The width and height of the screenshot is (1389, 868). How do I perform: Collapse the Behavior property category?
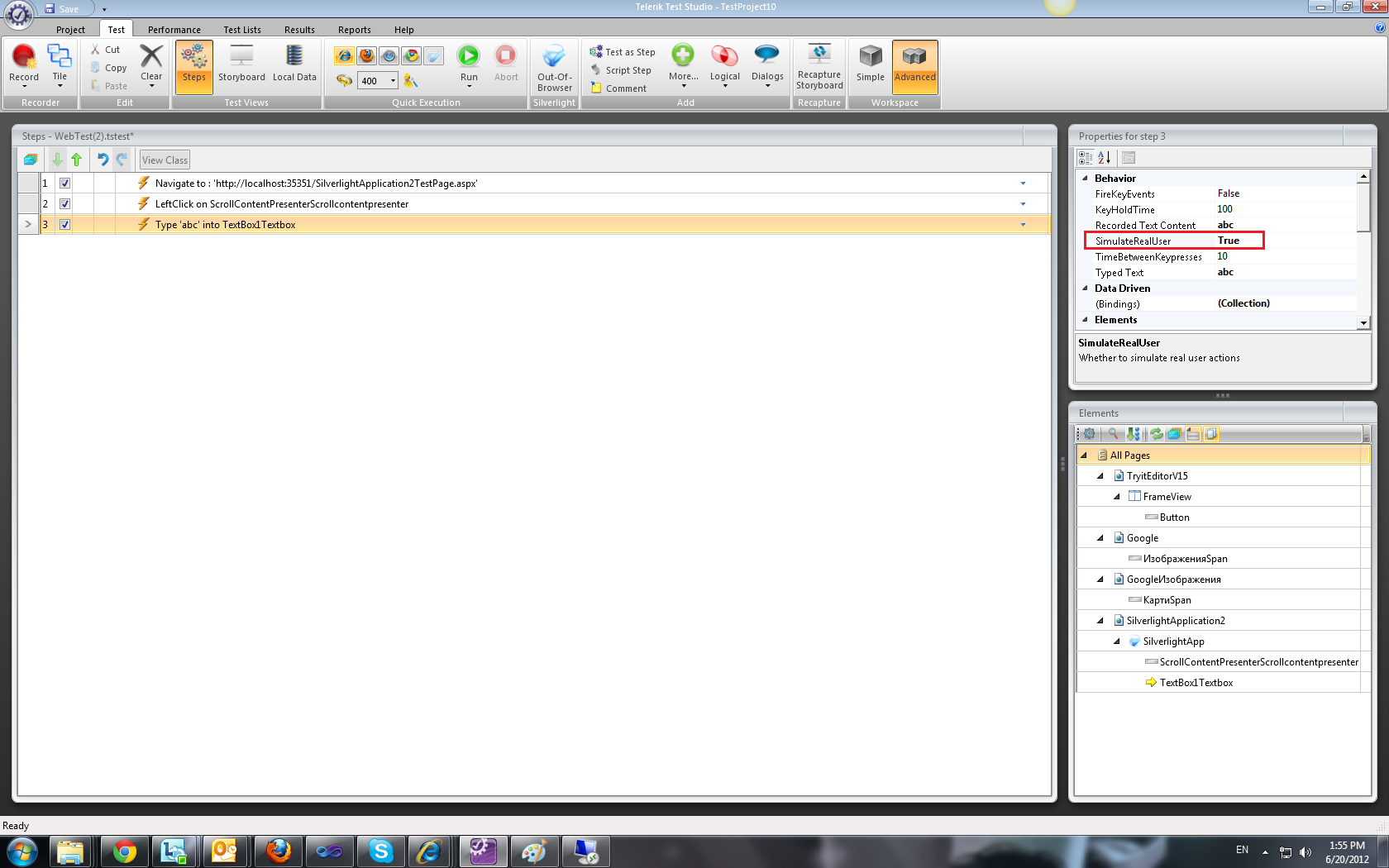pos(1085,178)
